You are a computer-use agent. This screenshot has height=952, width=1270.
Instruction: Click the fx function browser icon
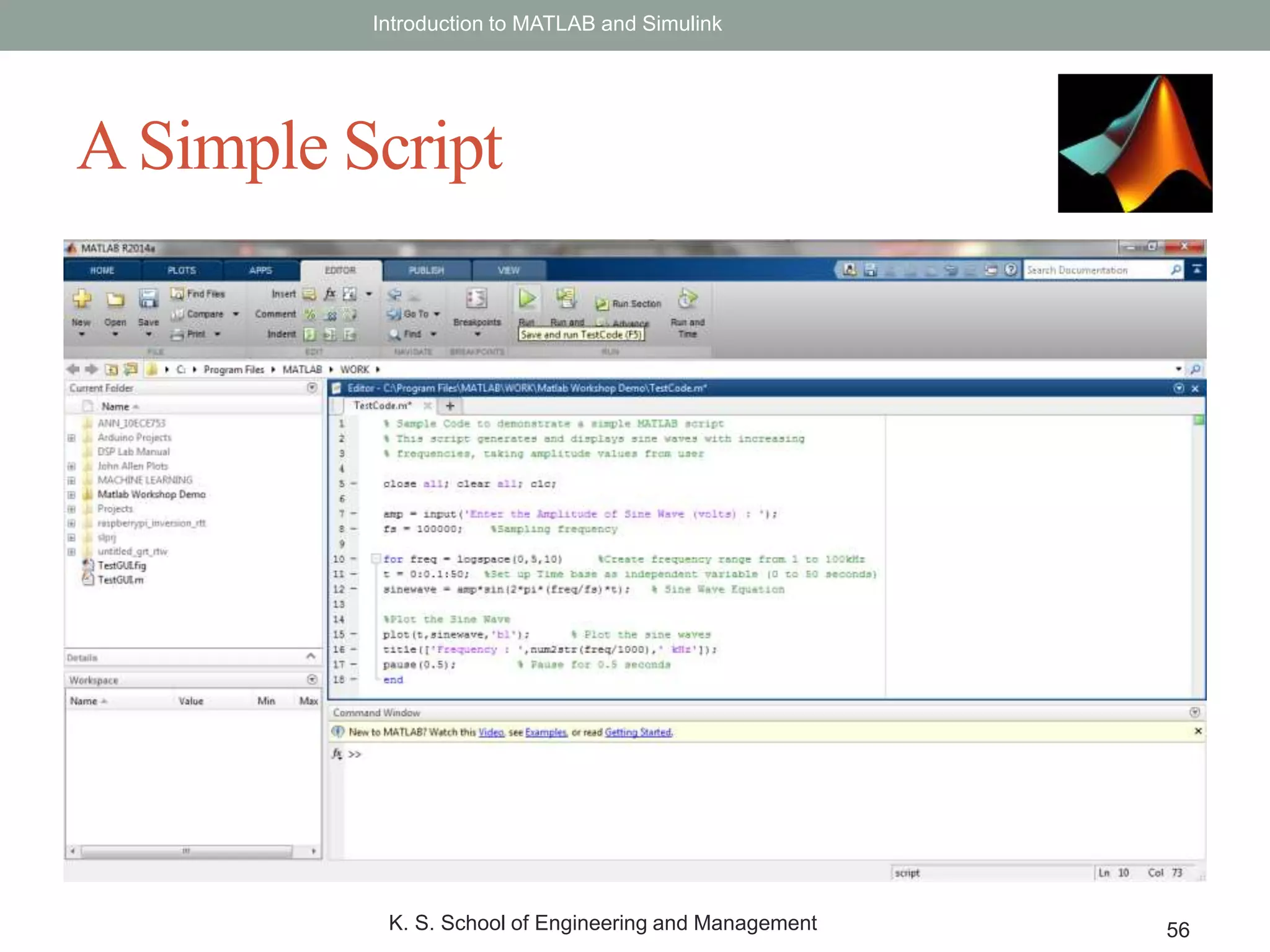pyautogui.click(x=337, y=754)
